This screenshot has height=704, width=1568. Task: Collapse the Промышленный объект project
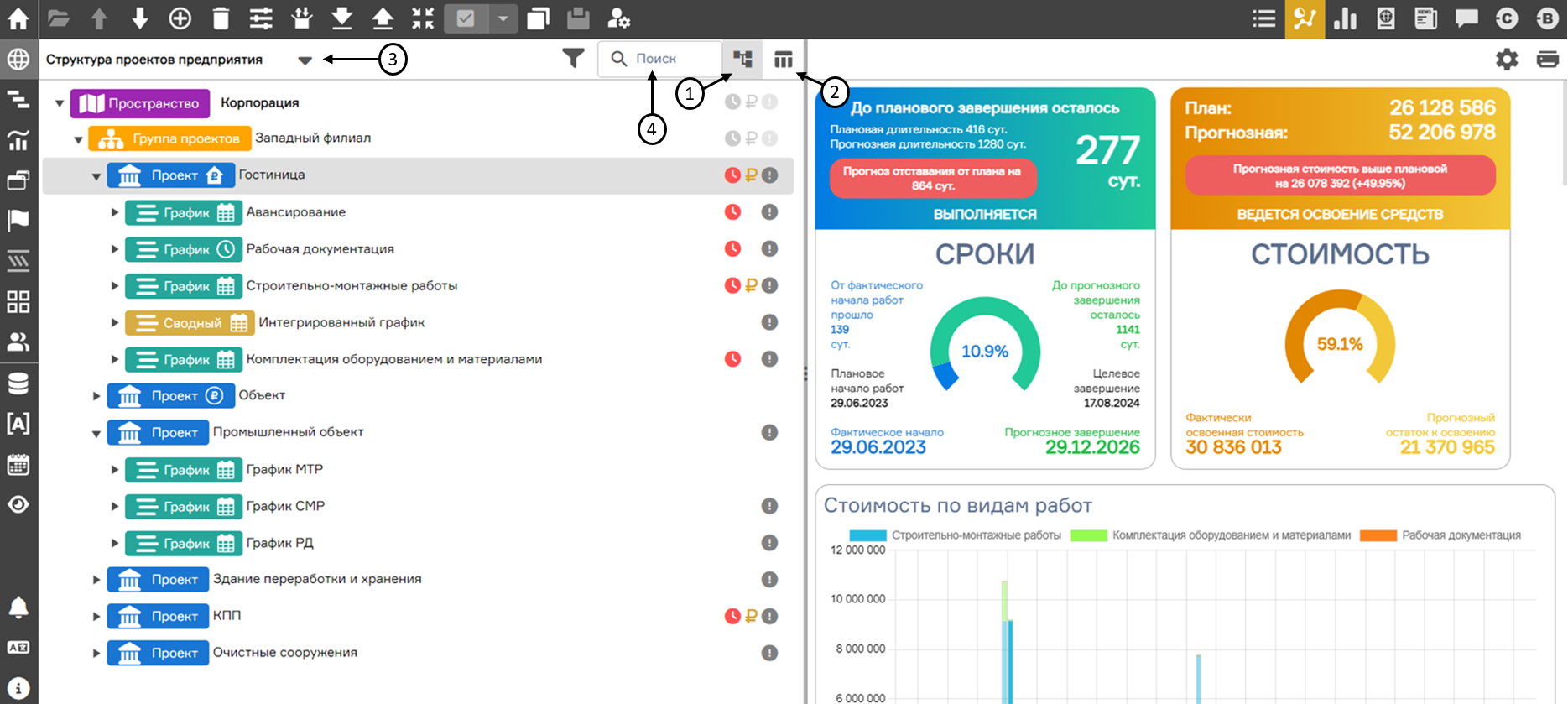[x=96, y=433]
